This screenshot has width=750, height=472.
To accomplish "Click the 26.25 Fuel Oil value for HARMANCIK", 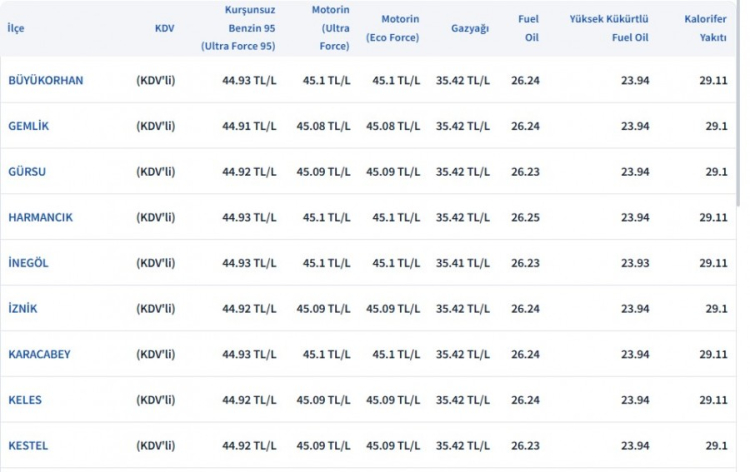I will (525, 217).
